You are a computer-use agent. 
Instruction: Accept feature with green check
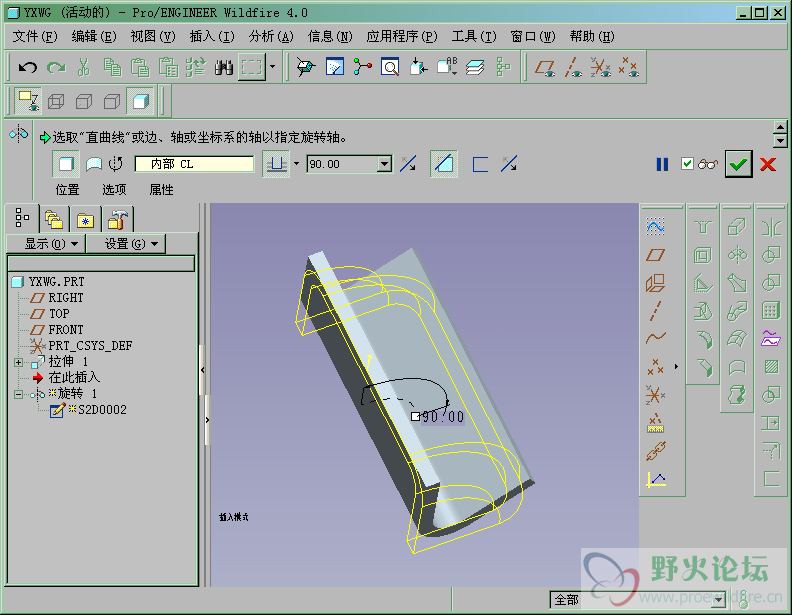[738, 164]
